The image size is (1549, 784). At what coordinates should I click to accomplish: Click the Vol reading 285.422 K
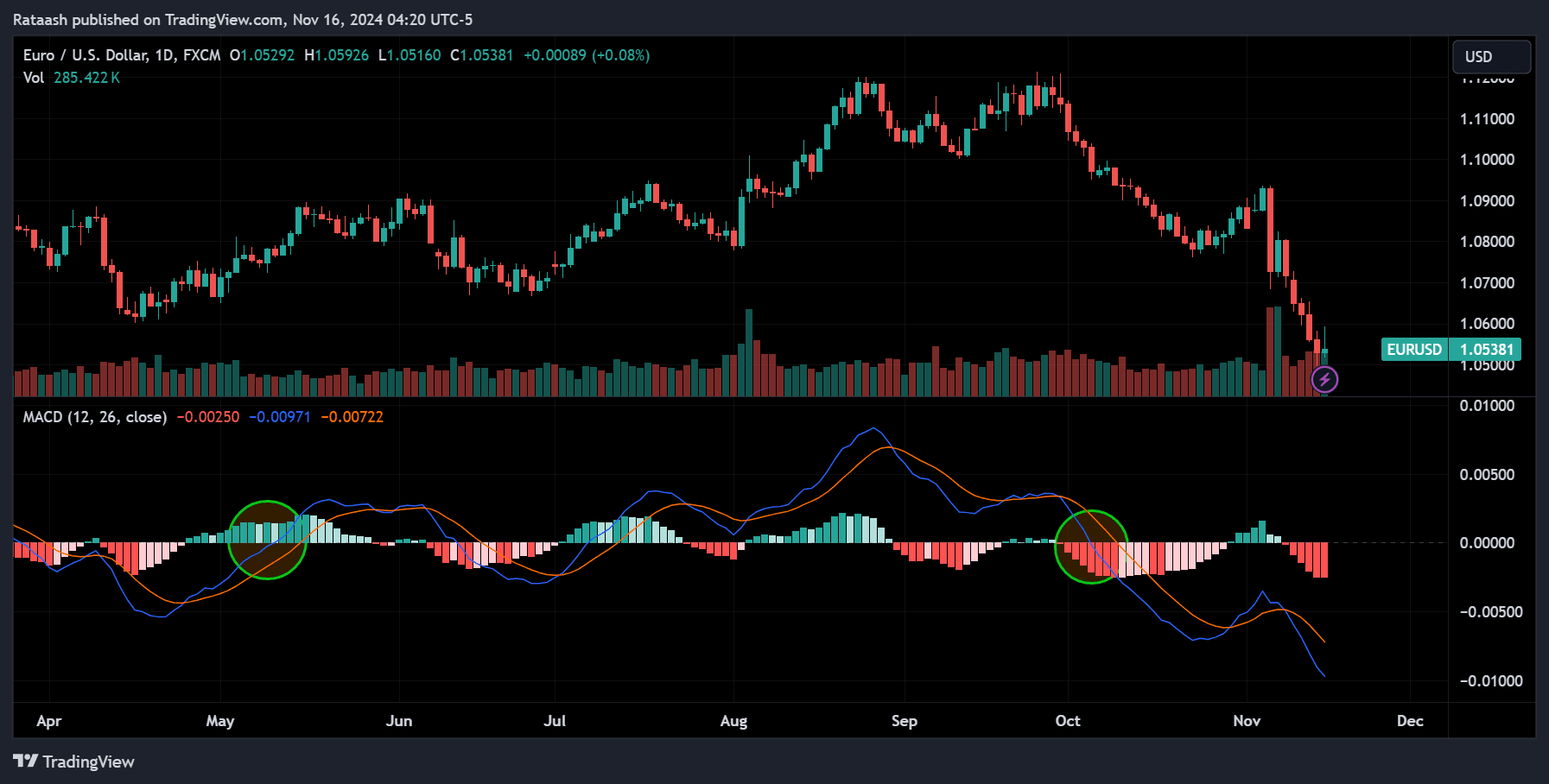click(87, 77)
